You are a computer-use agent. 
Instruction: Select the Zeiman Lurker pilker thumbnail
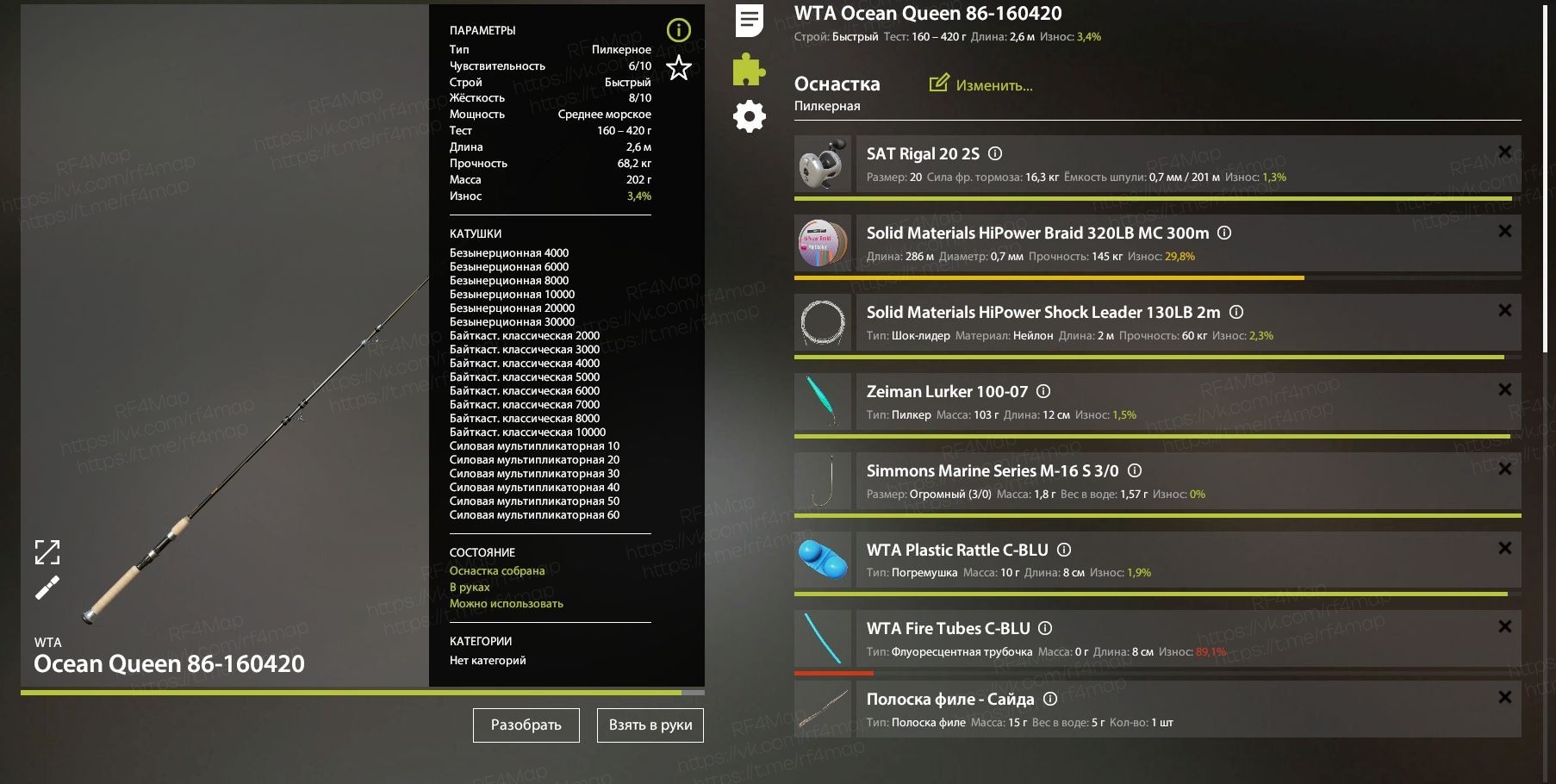click(823, 401)
